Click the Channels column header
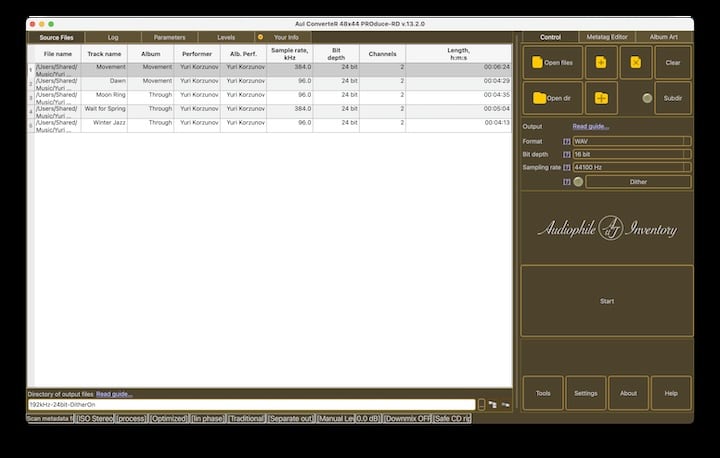 tap(382, 54)
